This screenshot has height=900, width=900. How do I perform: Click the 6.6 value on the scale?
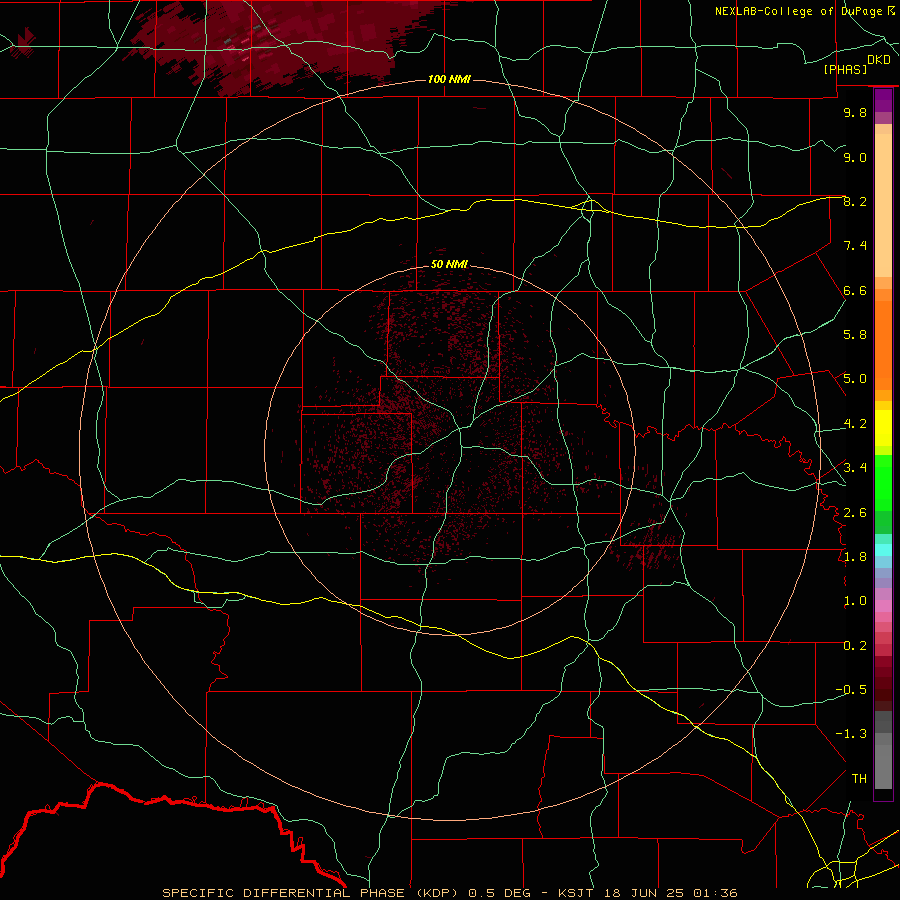click(x=855, y=290)
